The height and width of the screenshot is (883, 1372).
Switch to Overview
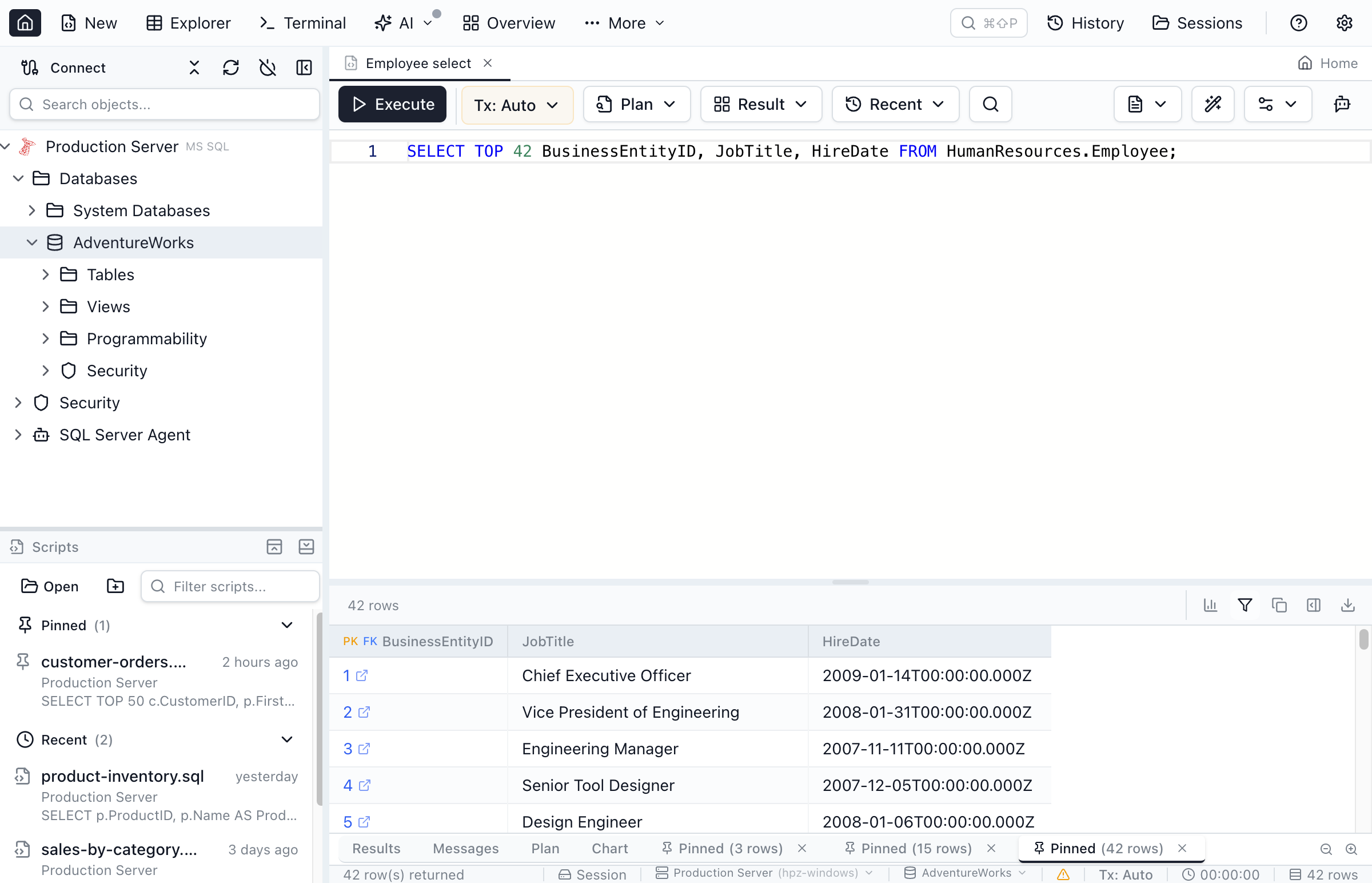coord(509,23)
